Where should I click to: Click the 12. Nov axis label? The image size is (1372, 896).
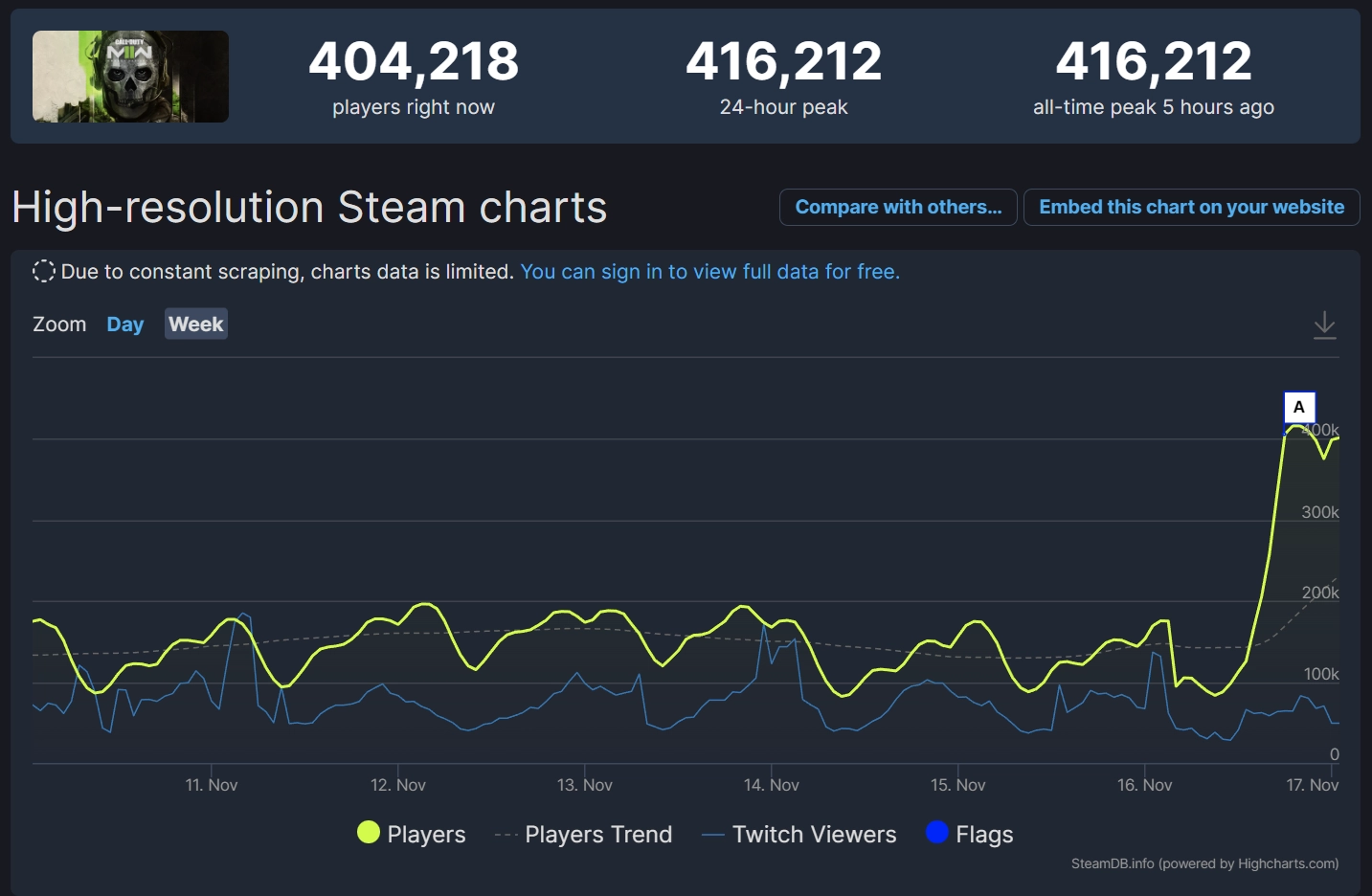398,785
